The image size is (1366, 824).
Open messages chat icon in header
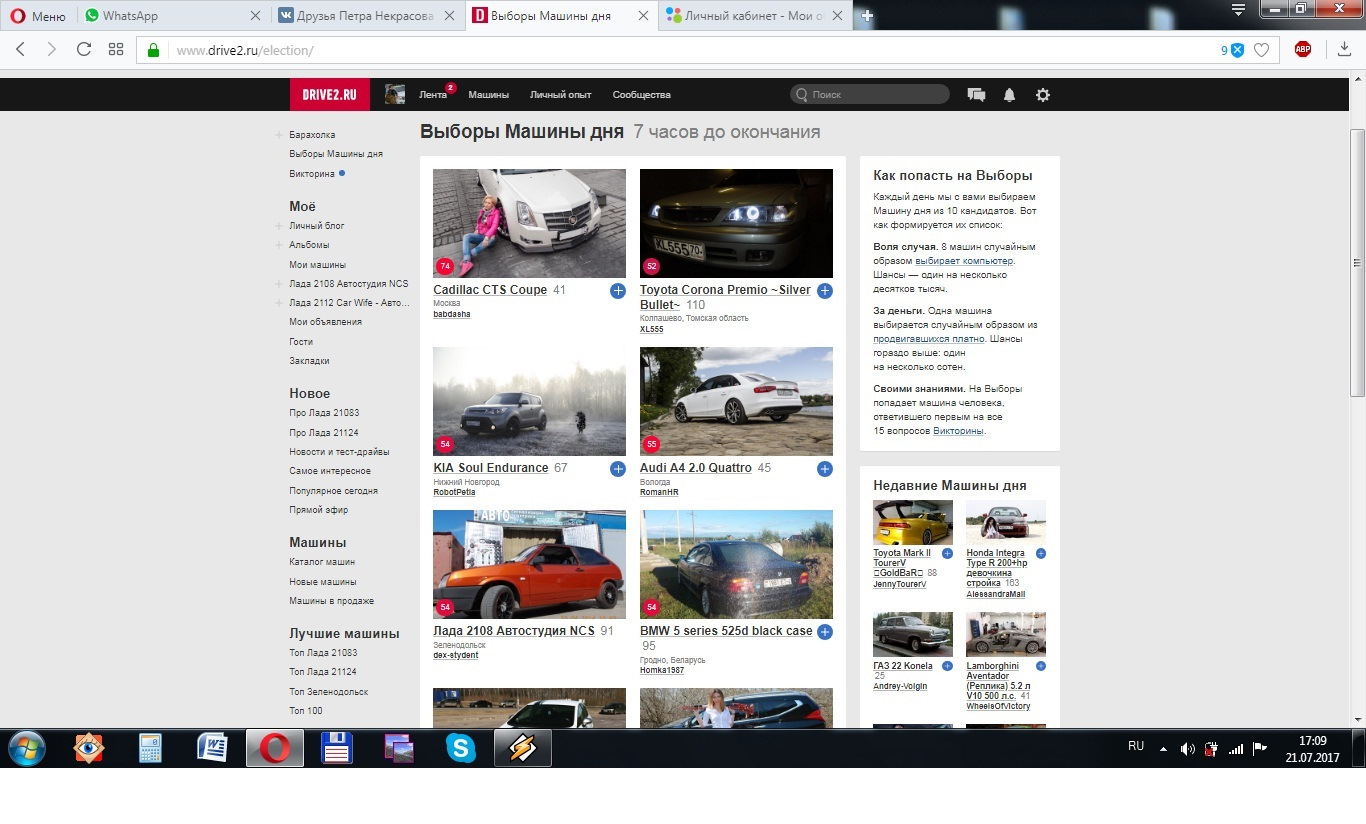pyautogui.click(x=976, y=95)
